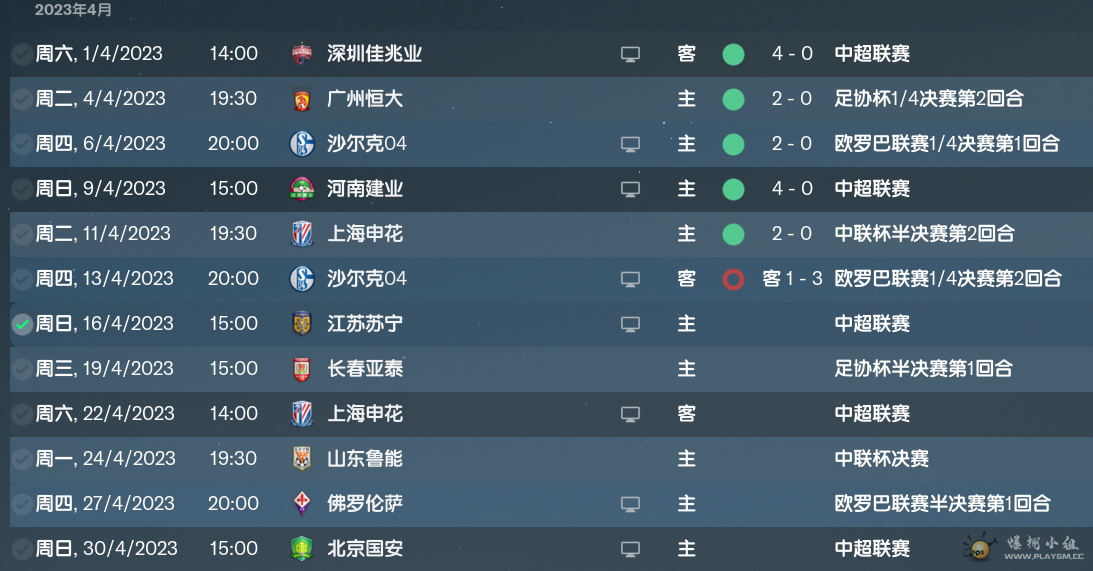Image resolution: width=1093 pixels, height=571 pixels.
Task: Click the 河南建业 club crest
Action: click(302, 189)
